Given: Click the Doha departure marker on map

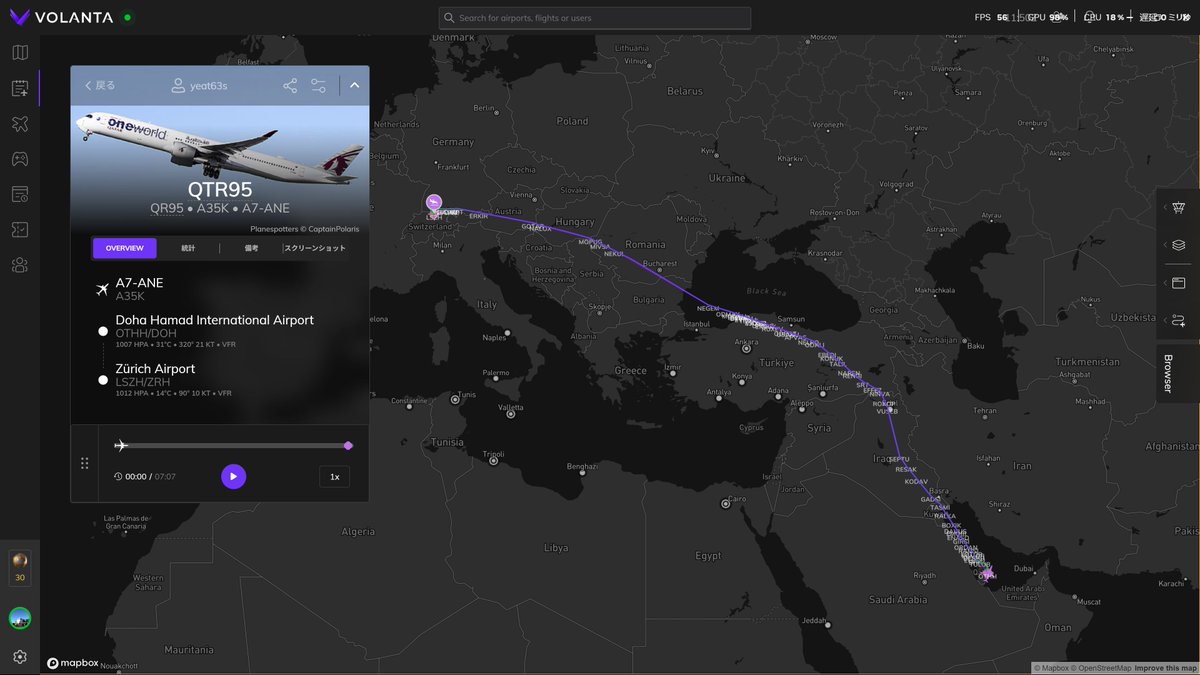Looking at the screenshot, I should click(990, 574).
